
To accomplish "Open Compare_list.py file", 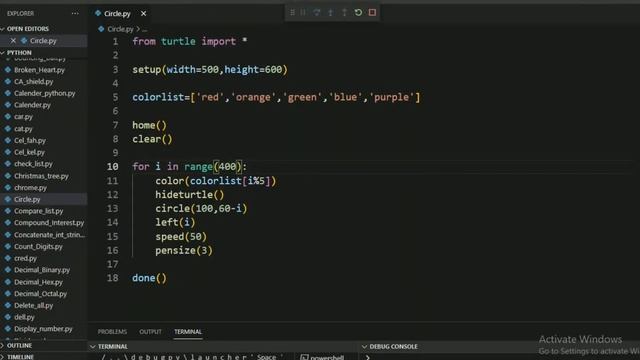I will 38,211.
